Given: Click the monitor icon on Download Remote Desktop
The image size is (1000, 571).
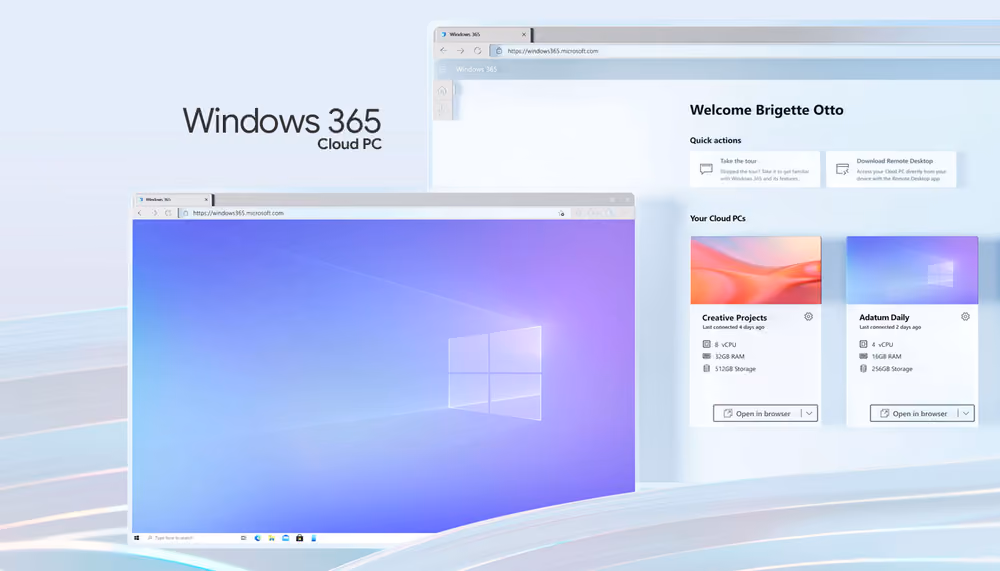Looking at the screenshot, I should point(842,169).
